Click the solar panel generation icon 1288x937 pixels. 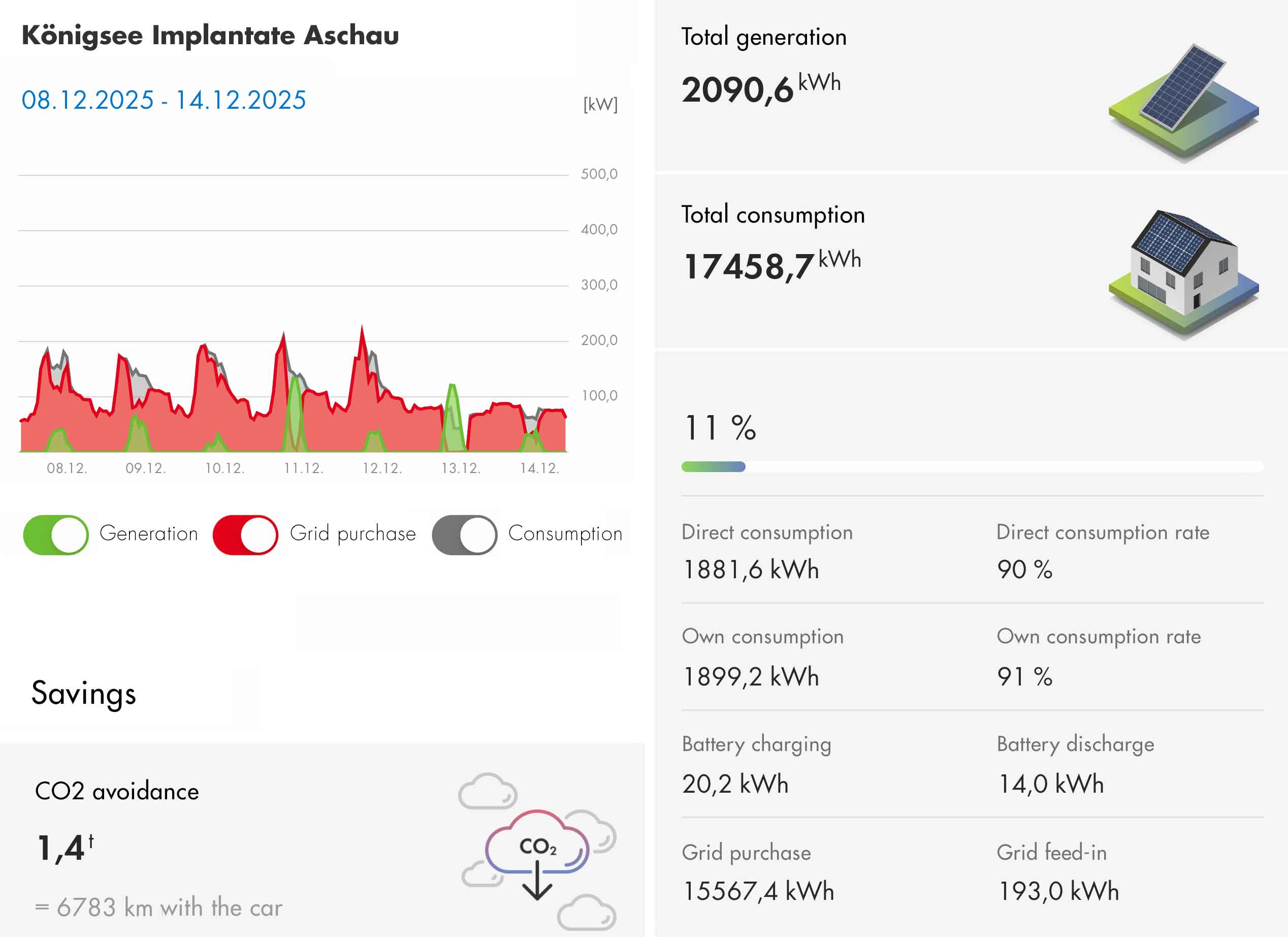[x=1183, y=101]
